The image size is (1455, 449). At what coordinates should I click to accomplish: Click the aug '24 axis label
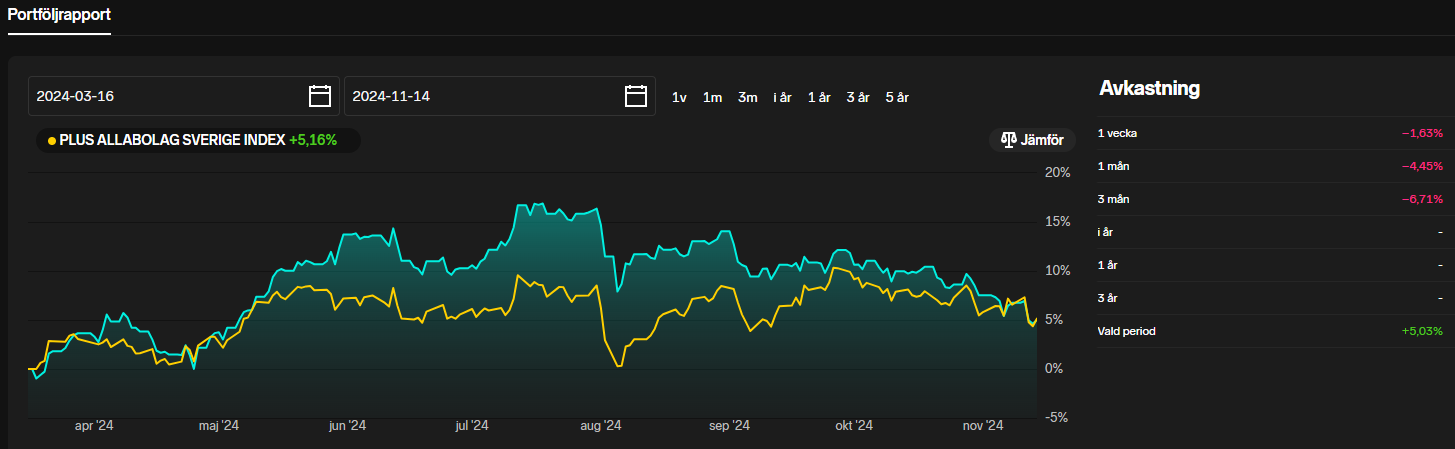coord(600,426)
